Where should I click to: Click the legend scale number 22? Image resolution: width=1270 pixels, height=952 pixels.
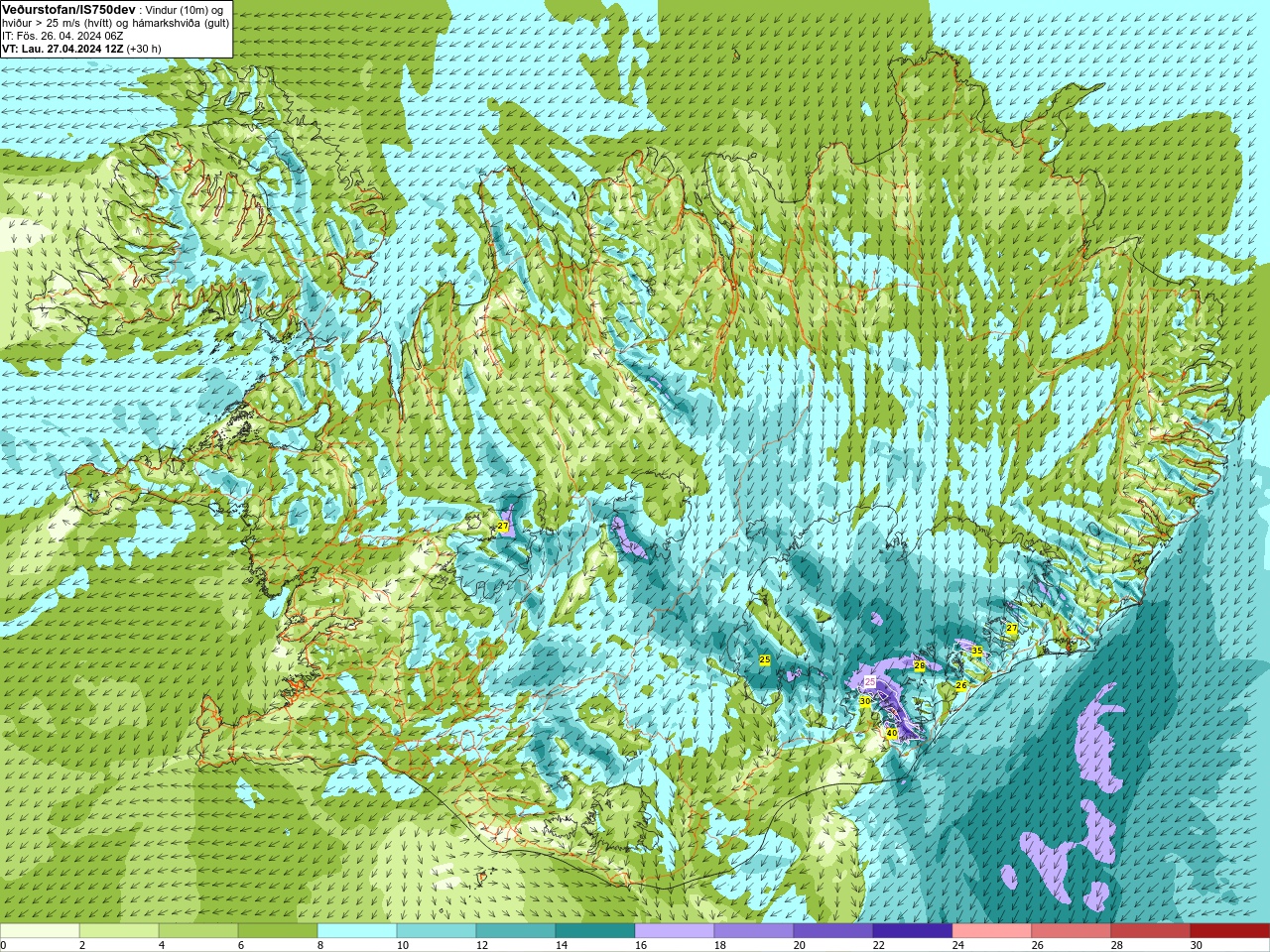tap(879, 946)
